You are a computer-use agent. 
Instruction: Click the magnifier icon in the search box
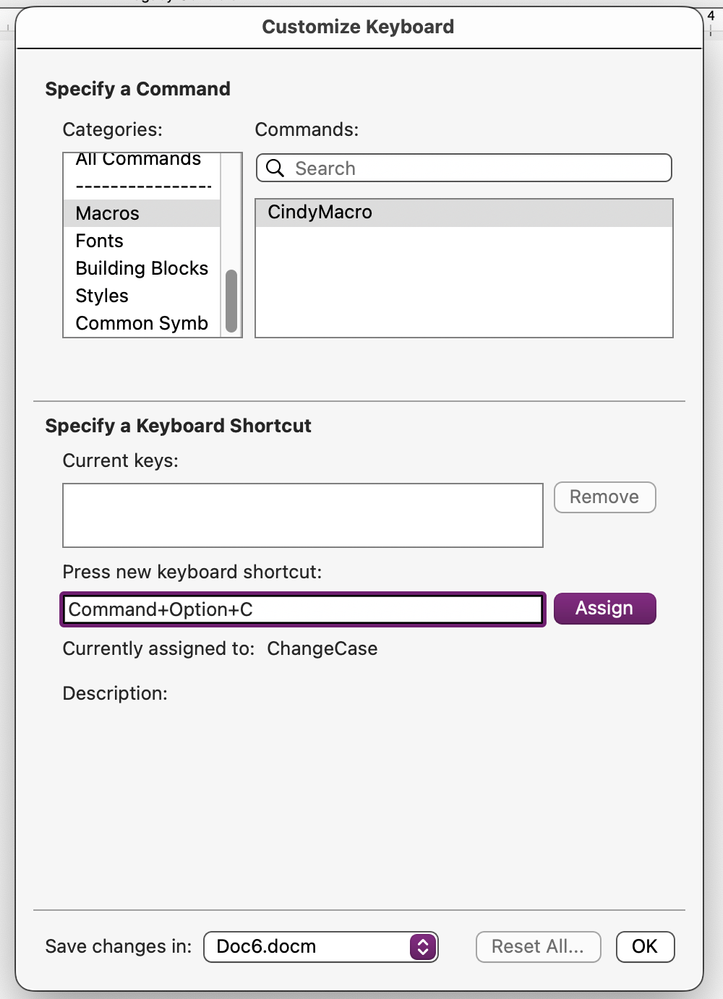pos(274,168)
